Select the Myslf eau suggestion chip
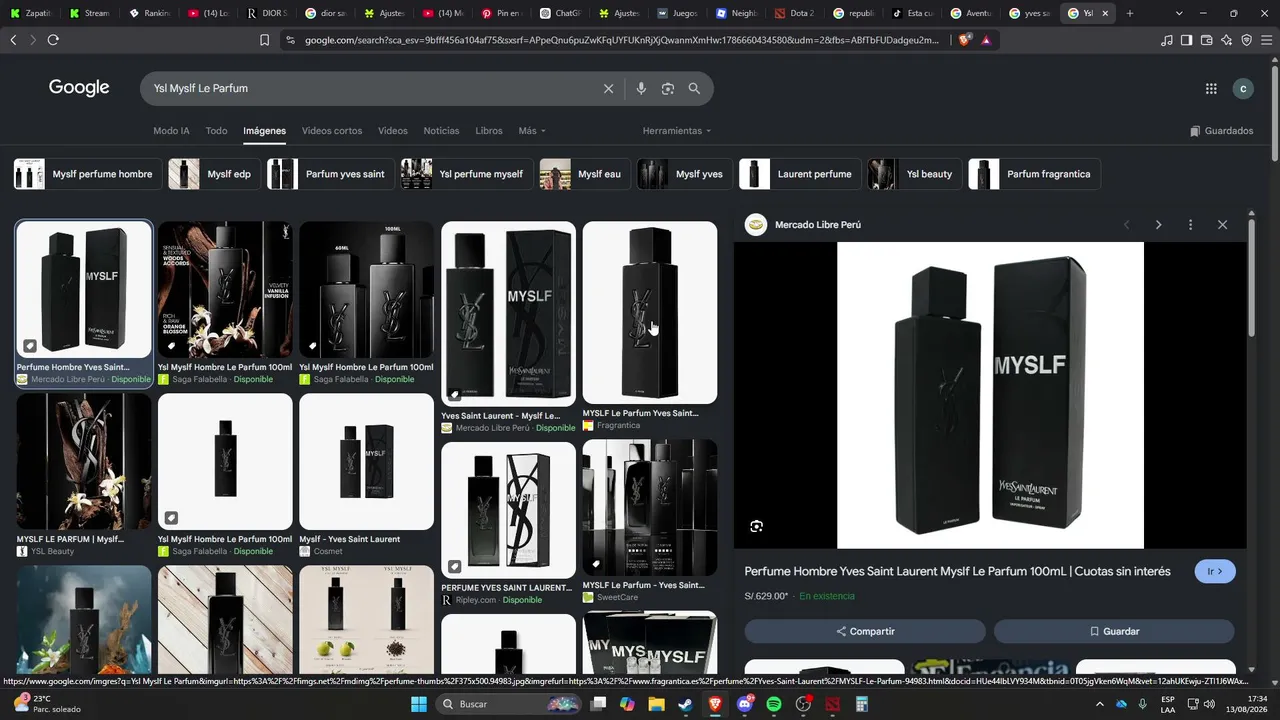Image resolution: width=1280 pixels, height=720 pixels. point(584,174)
